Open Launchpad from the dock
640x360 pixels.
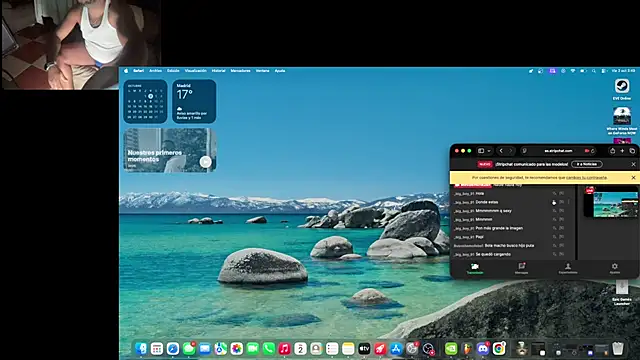tap(157, 349)
